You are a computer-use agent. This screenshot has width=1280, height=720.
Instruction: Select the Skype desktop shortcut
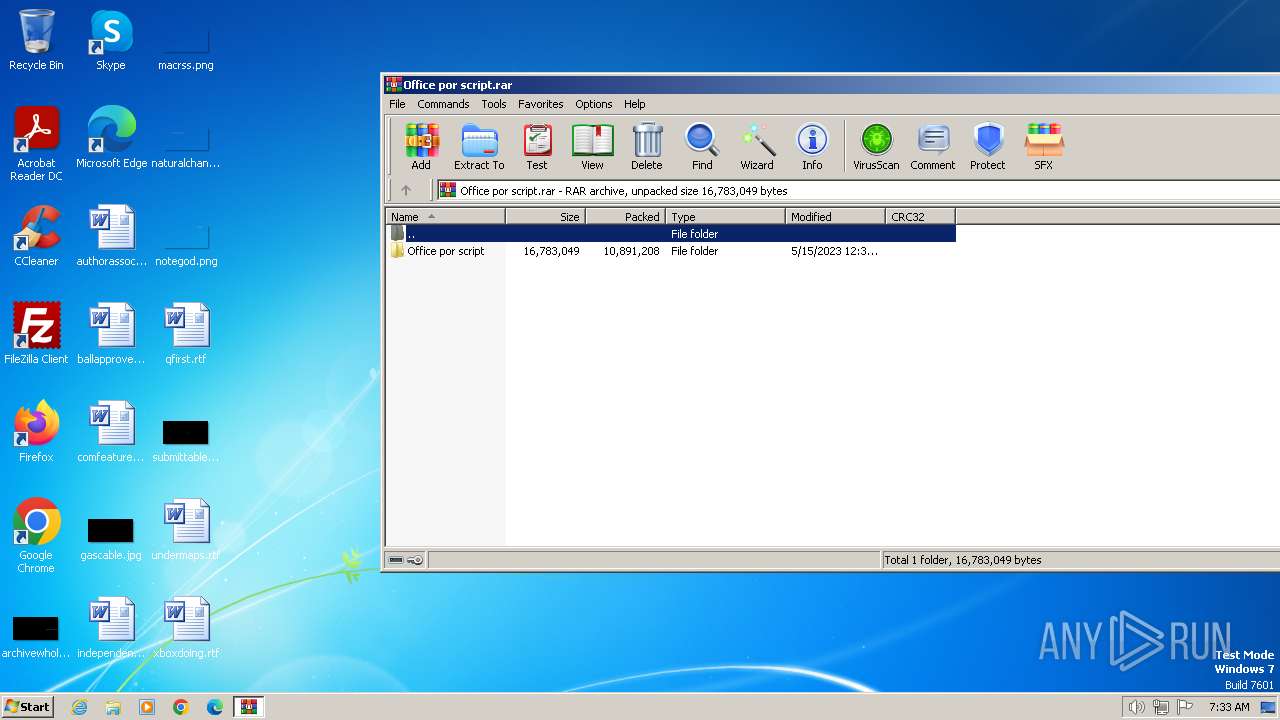[x=111, y=41]
